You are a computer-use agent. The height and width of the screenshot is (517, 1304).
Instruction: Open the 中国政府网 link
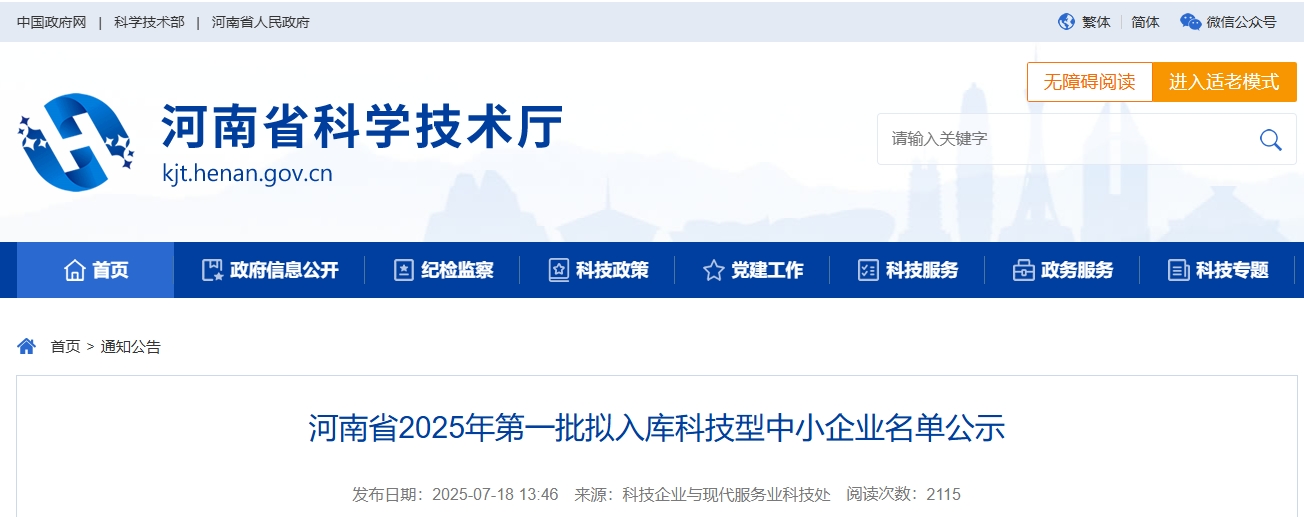pos(52,22)
